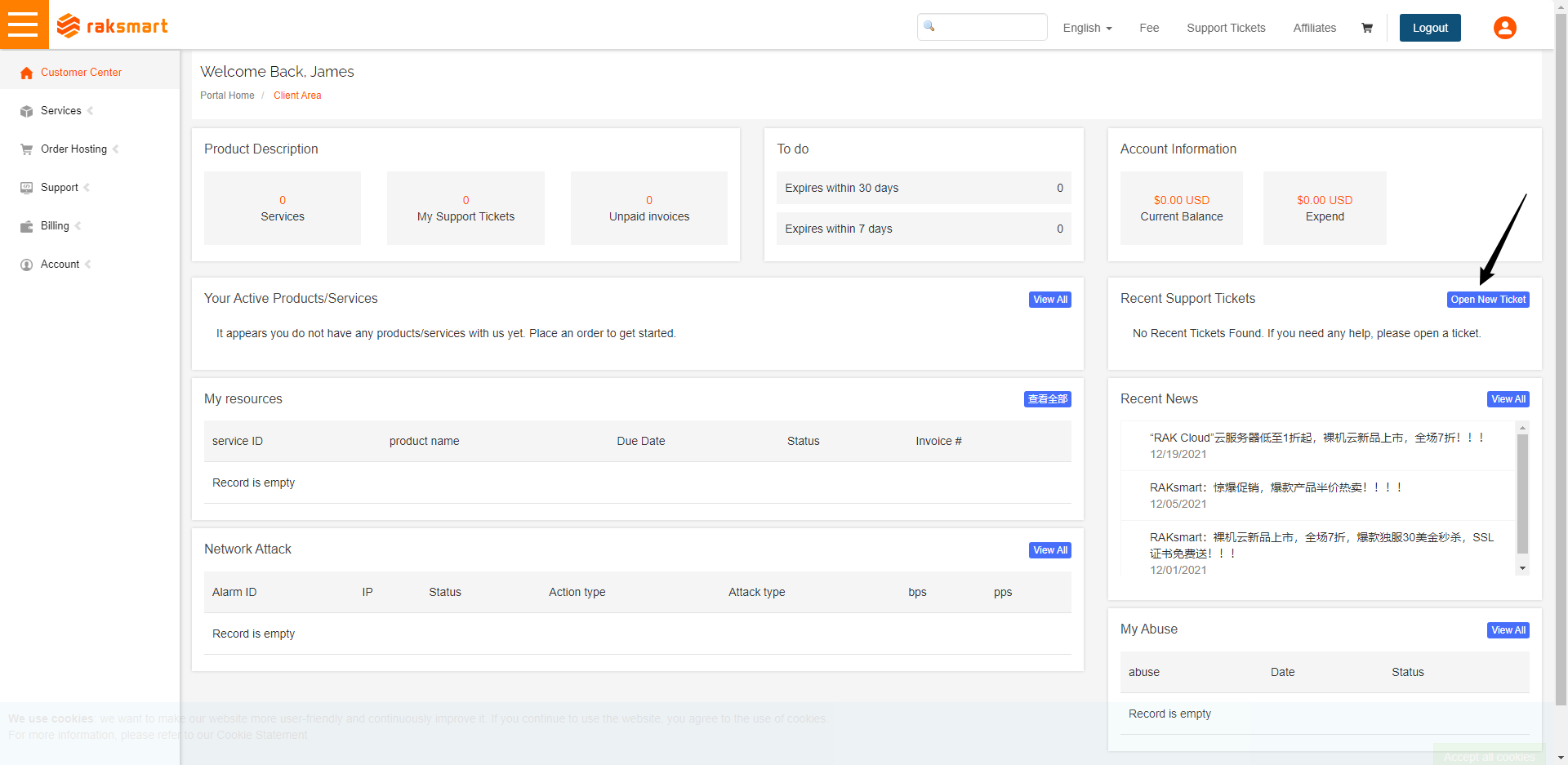
Task: Click View All for Network Attack
Action: point(1049,550)
